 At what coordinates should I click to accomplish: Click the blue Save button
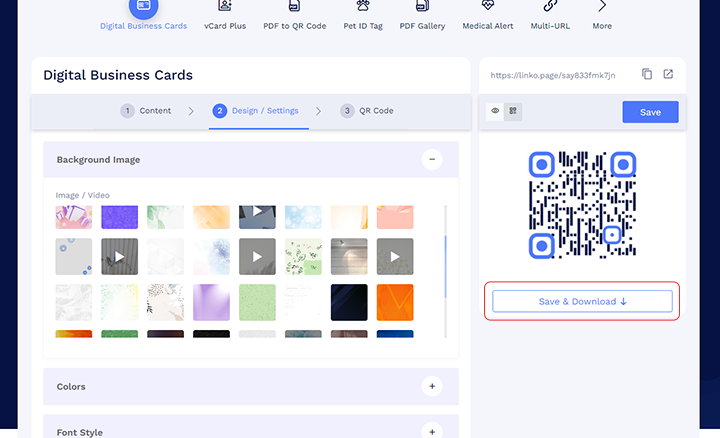(x=650, y=112)
